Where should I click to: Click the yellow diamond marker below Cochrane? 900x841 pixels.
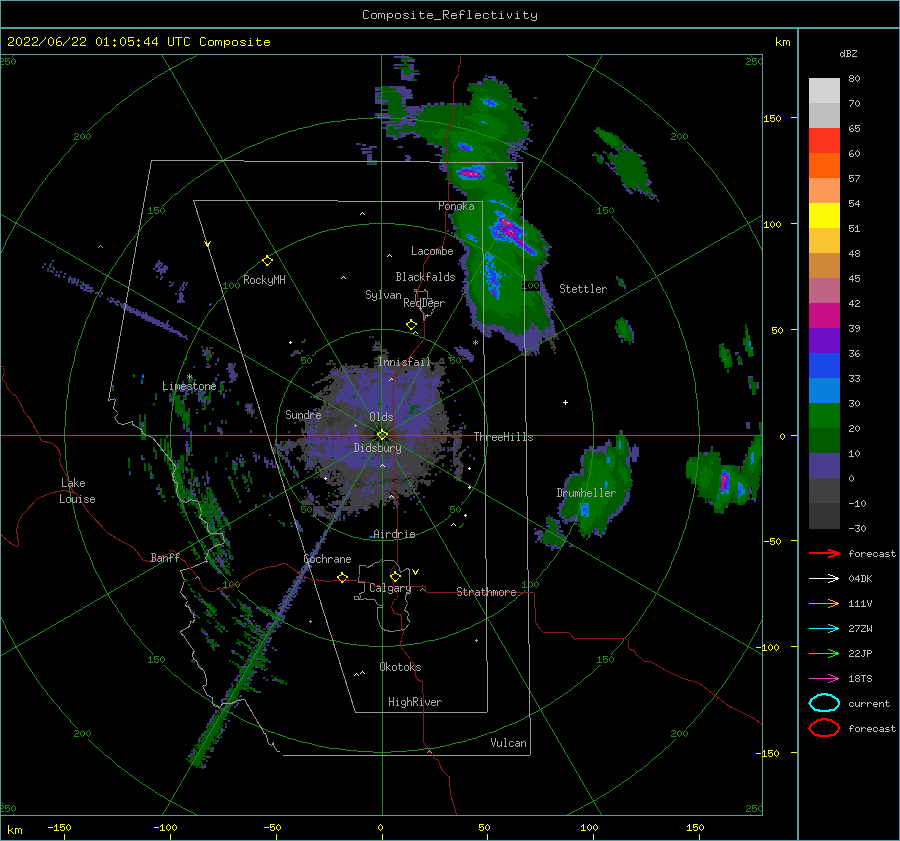pos(343,577)
